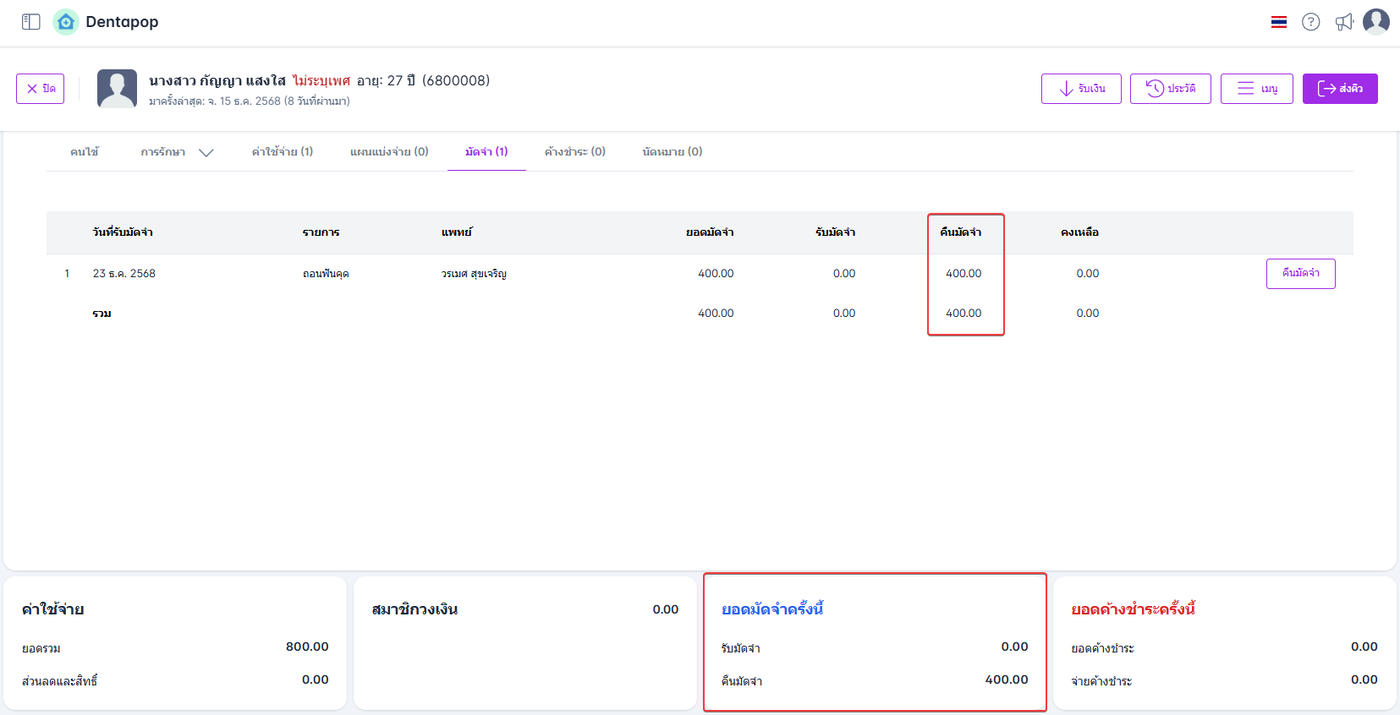The height and width of the screenshot is (715, 1400).
Task: Open the ประวัติ history button
Action: point(1171,89)
